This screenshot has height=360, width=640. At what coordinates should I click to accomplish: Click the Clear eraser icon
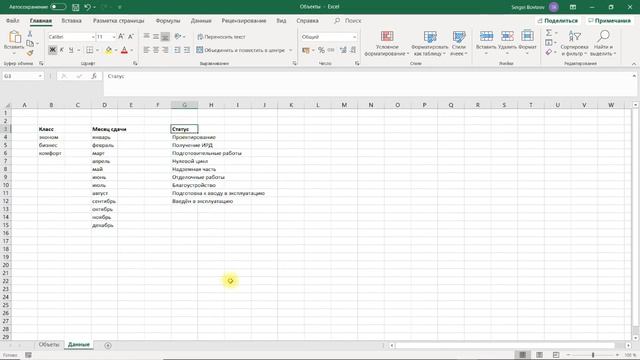click(549, 52)
